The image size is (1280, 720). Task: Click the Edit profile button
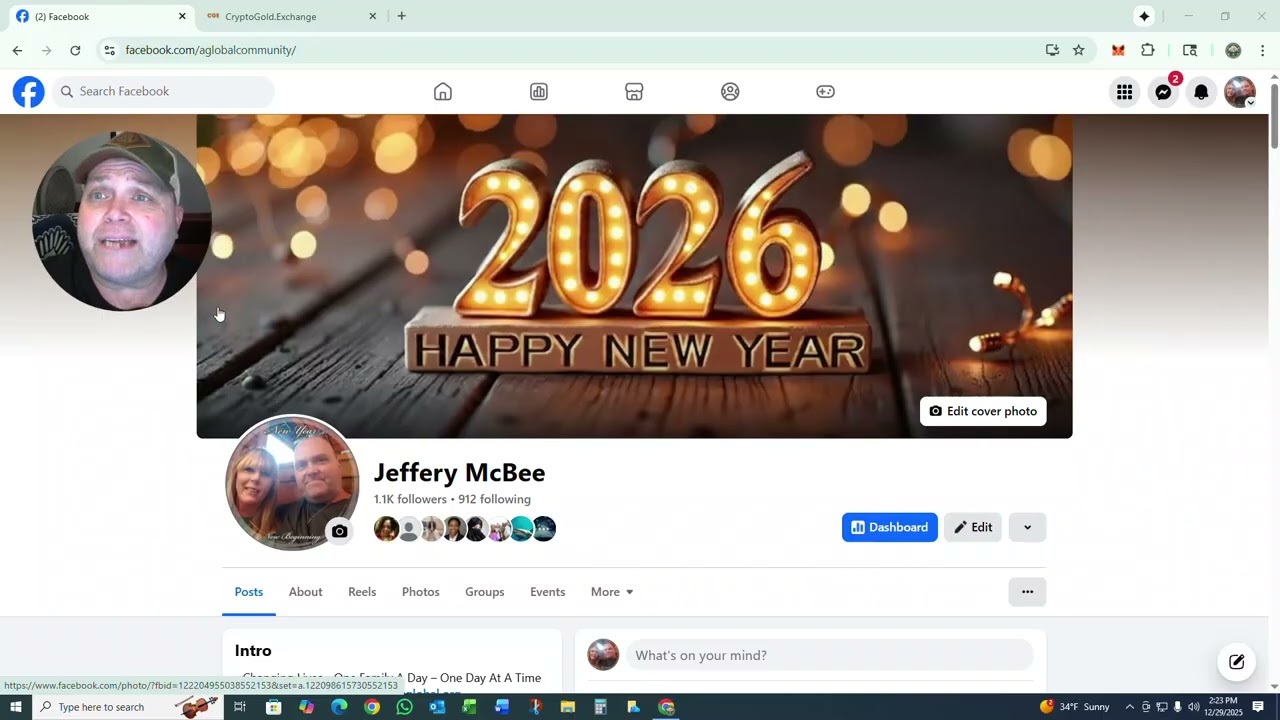[973, 528]
